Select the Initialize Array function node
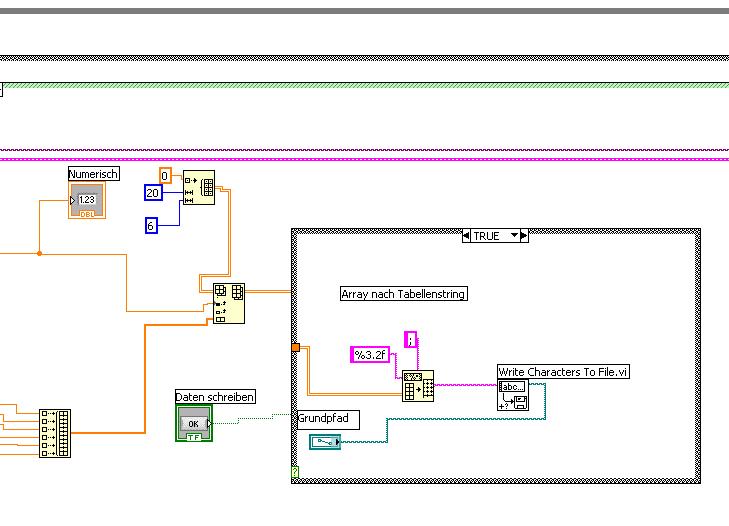 pyautogui.click(x=199, y=187)
